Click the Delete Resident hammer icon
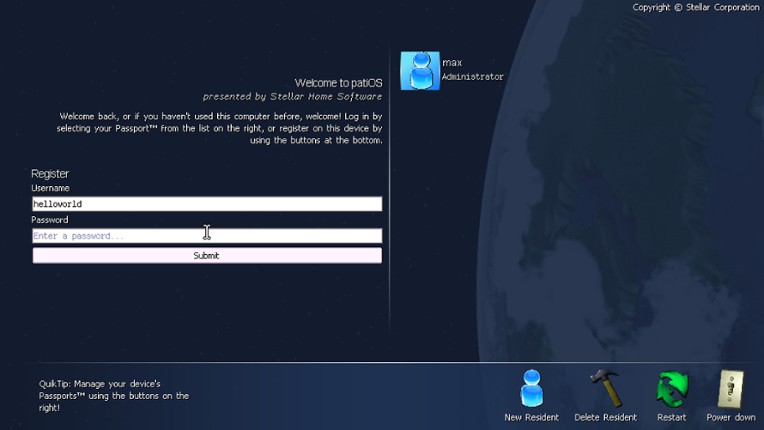Image resolution: width=764 pixels, height=430 pixels. tap(605, 389)
